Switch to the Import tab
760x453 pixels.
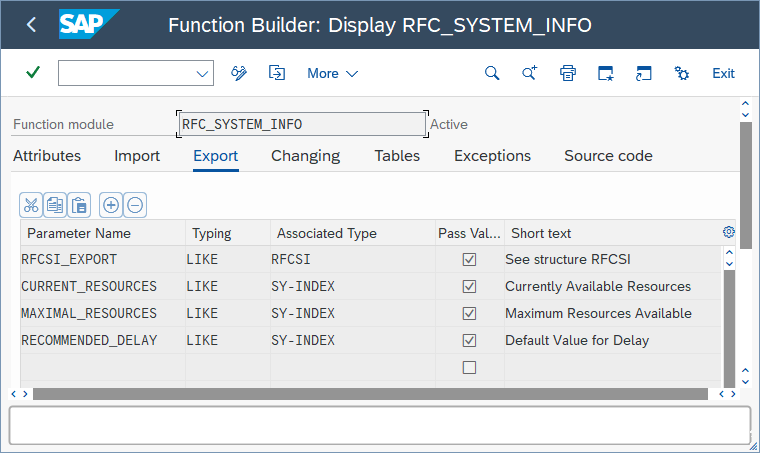pyautogui.click(x=137, y=156)
